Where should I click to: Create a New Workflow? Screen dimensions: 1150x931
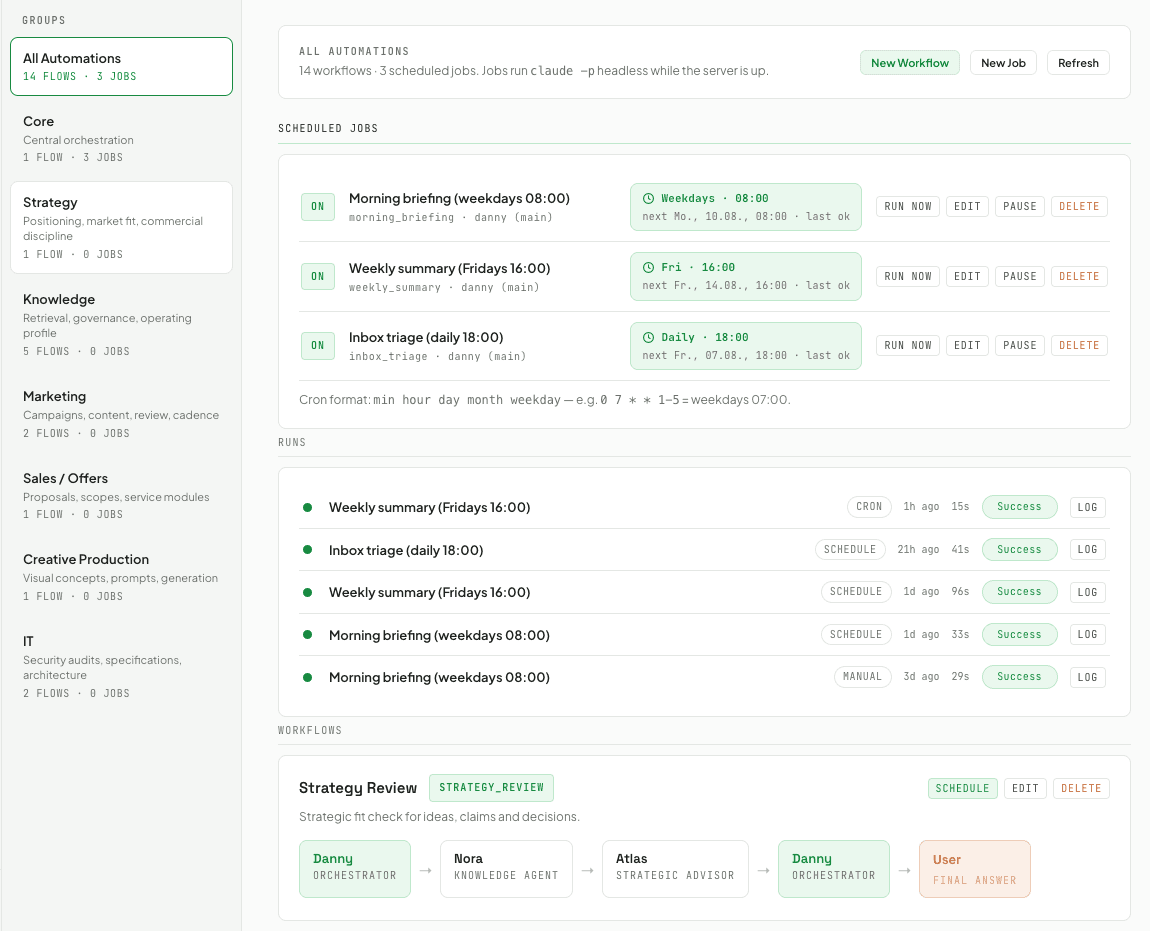(x=909, y=63)
